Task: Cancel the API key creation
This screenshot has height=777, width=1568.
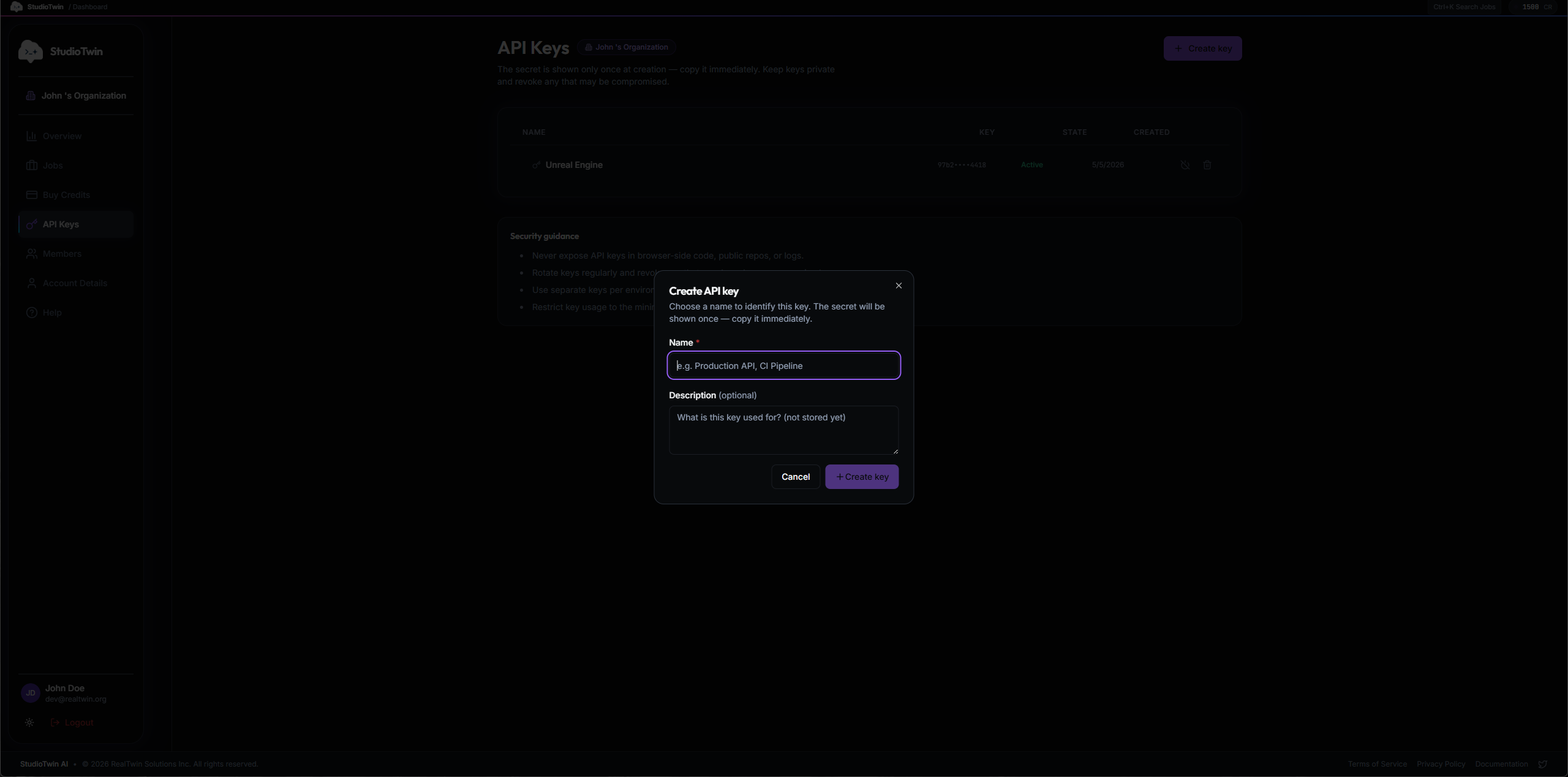Action: tap(796, 477)
